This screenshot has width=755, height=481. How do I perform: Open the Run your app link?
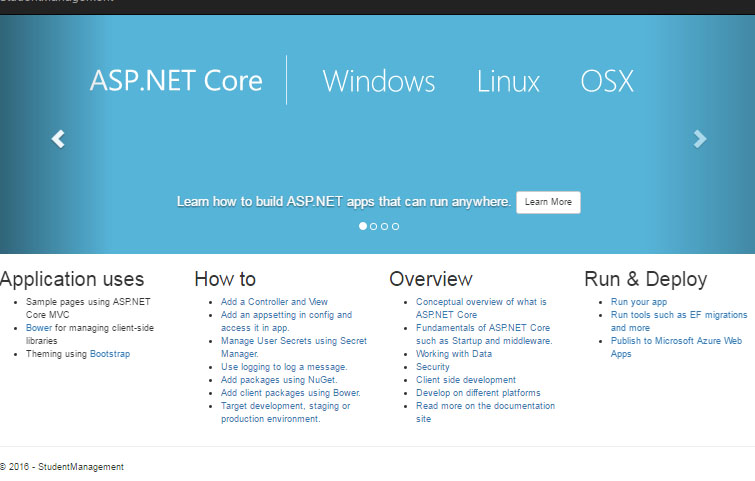coord(638,302)
